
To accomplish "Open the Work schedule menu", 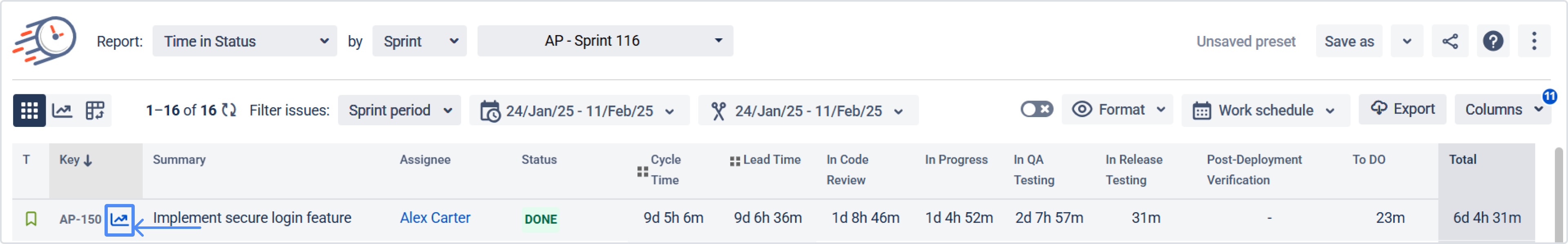I will [x=1265, y=110].
